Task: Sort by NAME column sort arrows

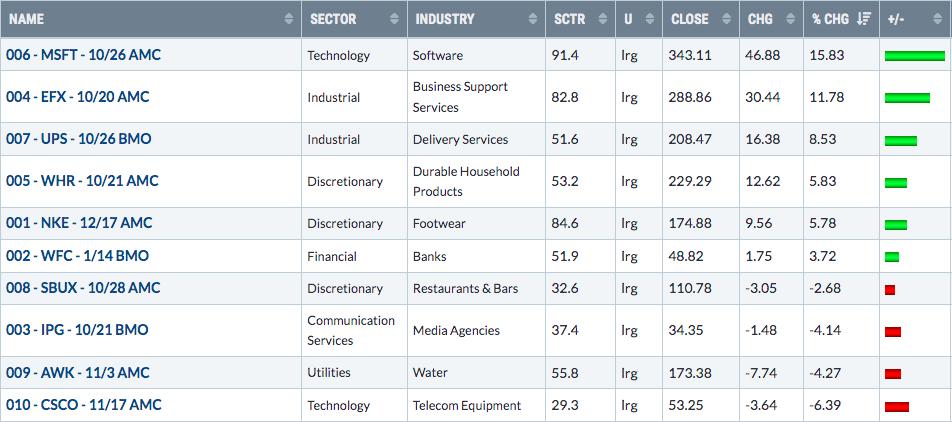Action: point(288,19)
